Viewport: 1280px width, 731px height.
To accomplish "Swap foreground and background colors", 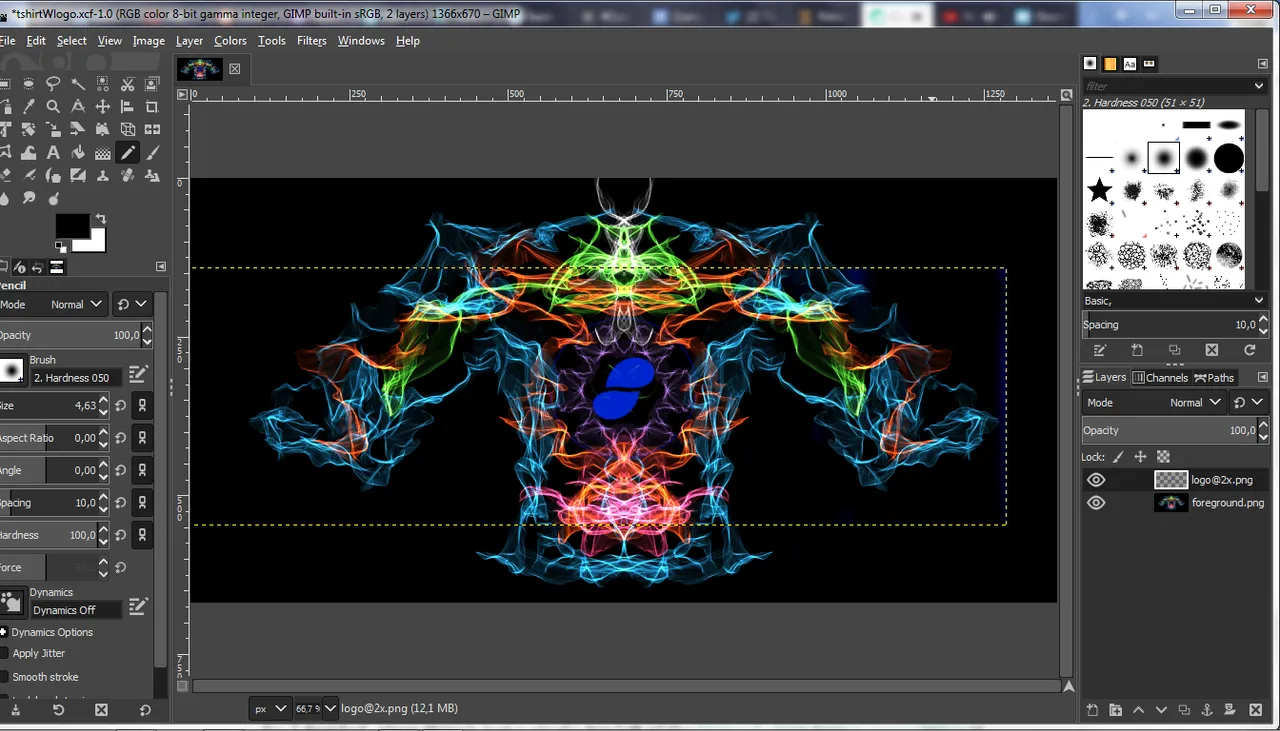I will point(100,219).
